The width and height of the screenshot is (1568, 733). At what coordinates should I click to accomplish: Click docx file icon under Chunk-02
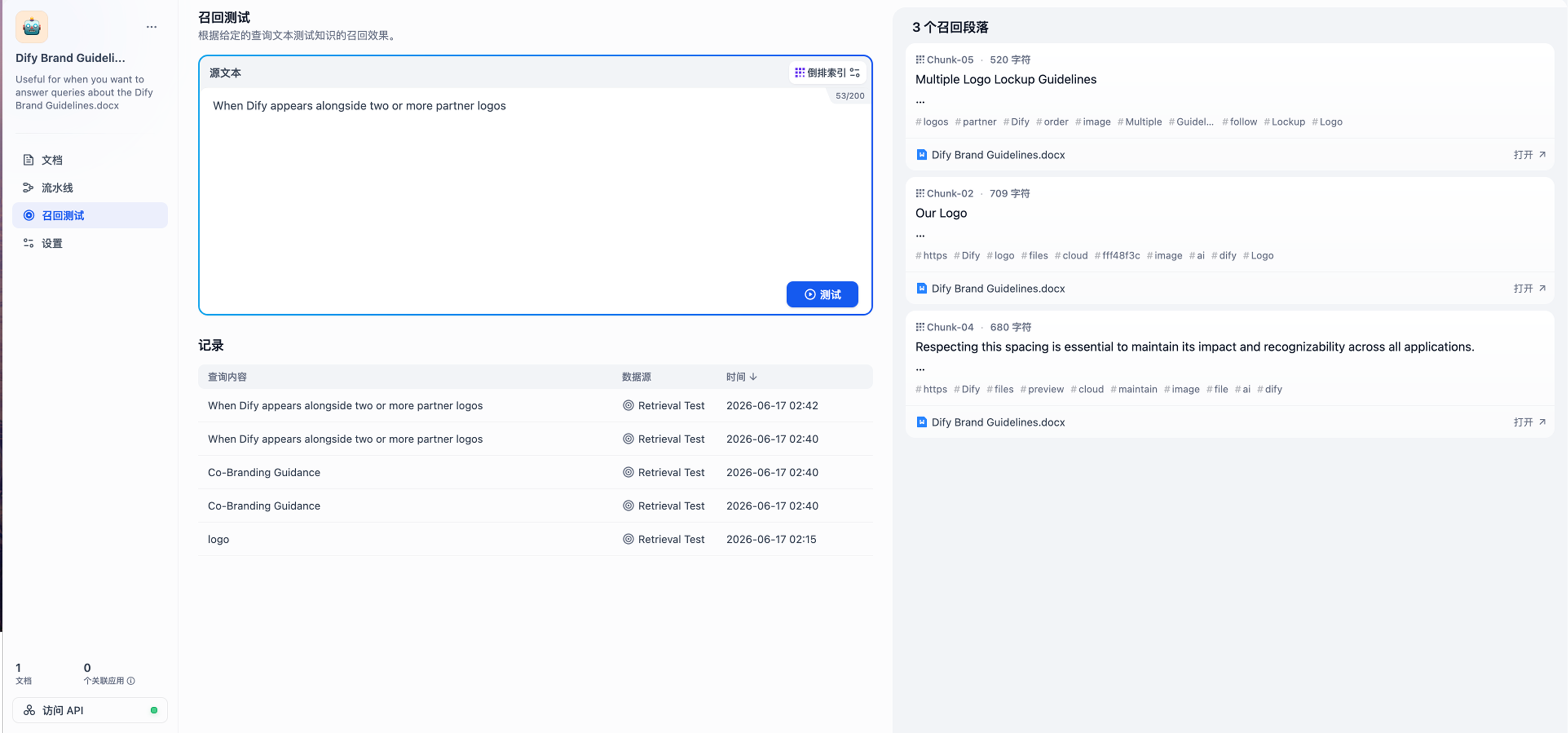[922, 288]
